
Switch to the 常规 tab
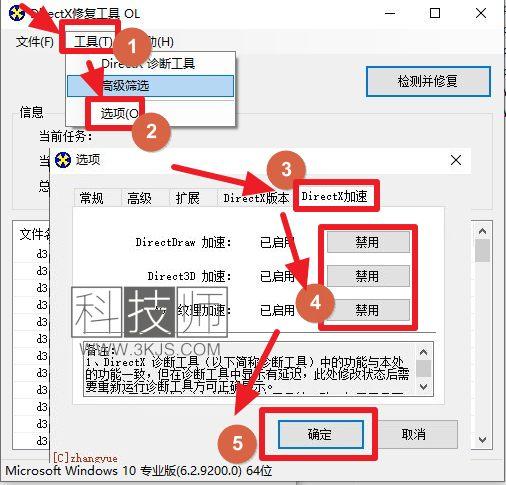(x=91, y=198)
